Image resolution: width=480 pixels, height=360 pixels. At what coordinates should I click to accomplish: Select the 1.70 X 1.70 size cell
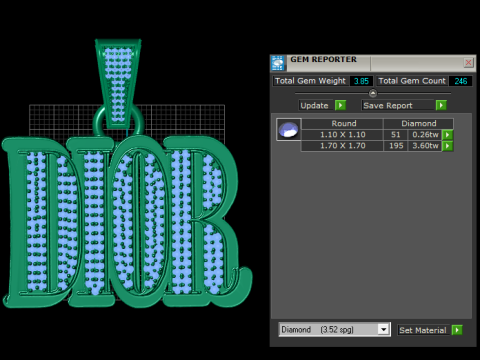pyautogui.click(x=342, y=146)
